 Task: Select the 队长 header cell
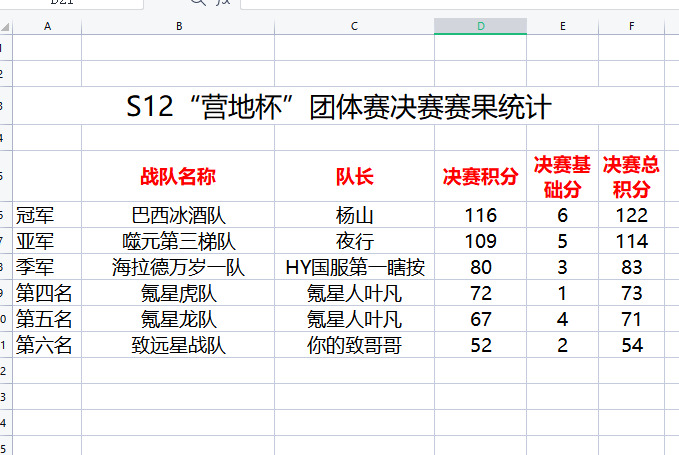coord(354,177)
